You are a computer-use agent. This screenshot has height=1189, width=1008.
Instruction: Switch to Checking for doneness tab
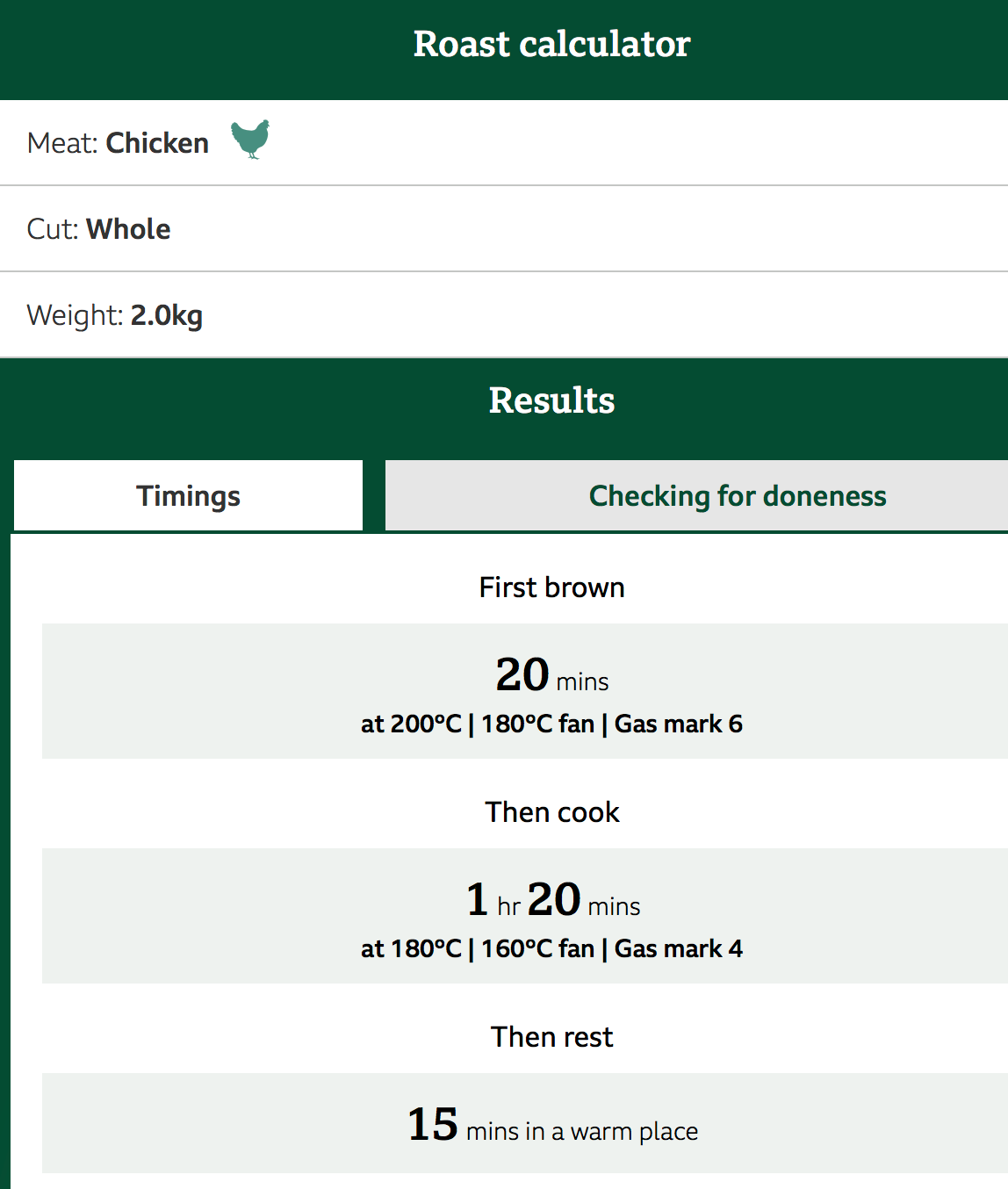pos(737,496)
